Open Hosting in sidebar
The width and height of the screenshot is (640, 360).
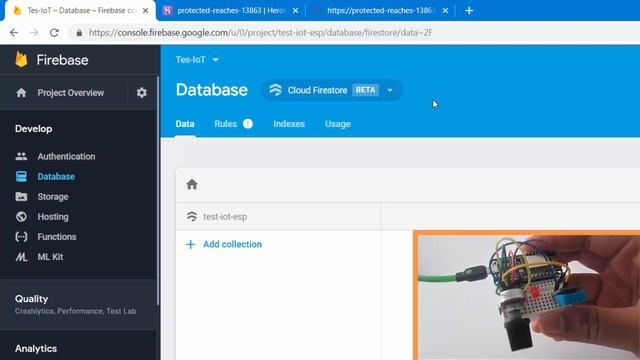coord(53,216)
